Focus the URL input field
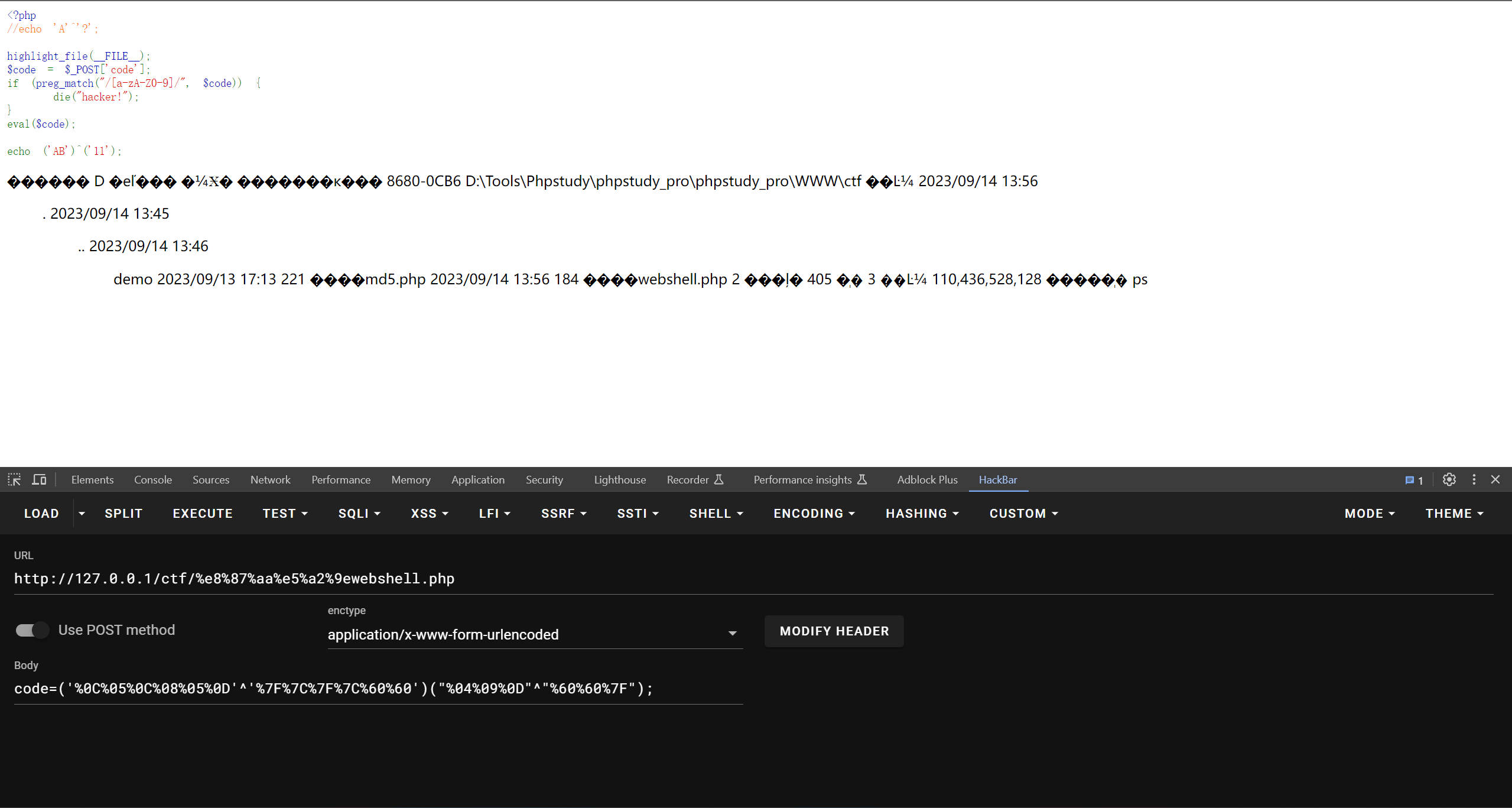 (753, 579)
